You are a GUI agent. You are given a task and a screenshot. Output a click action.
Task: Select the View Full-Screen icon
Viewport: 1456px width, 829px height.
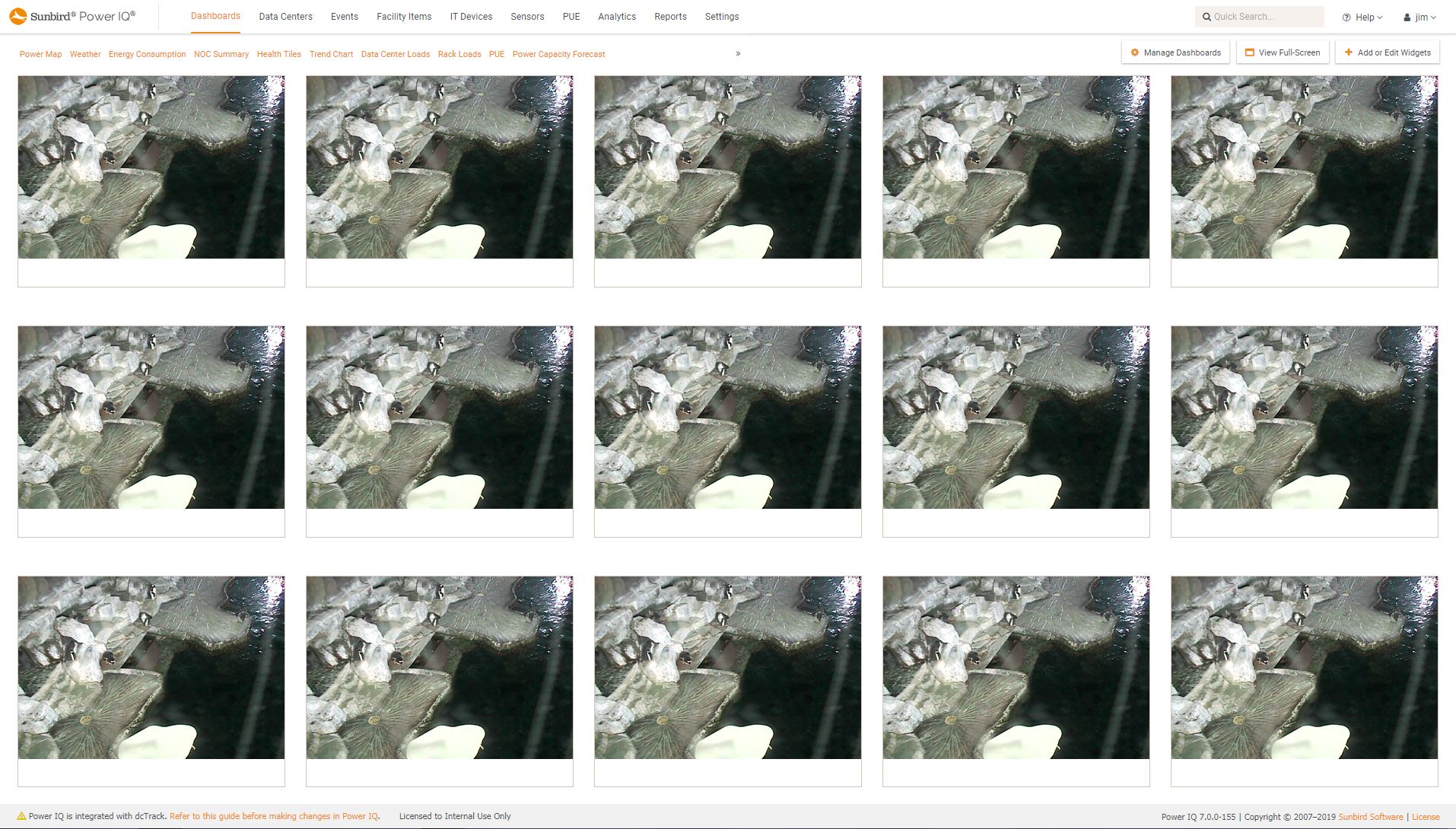coord(1249,52)
